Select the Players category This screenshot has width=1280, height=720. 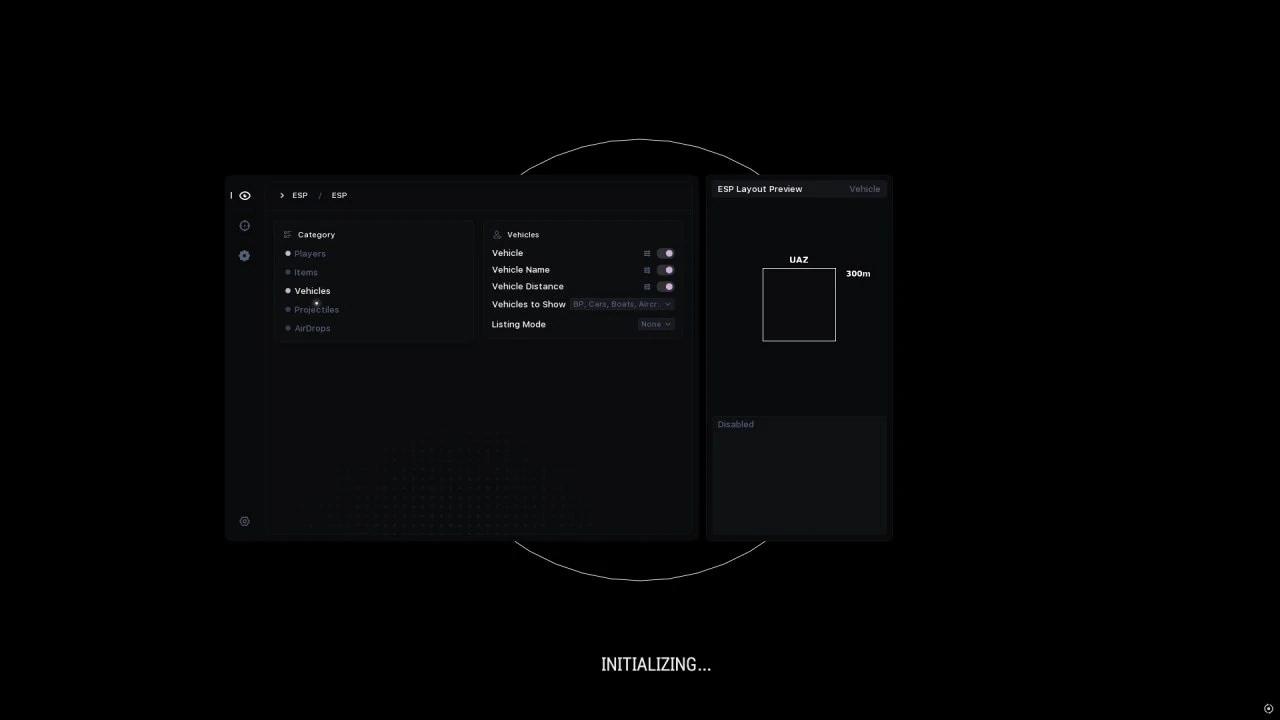tap(309, 254)
